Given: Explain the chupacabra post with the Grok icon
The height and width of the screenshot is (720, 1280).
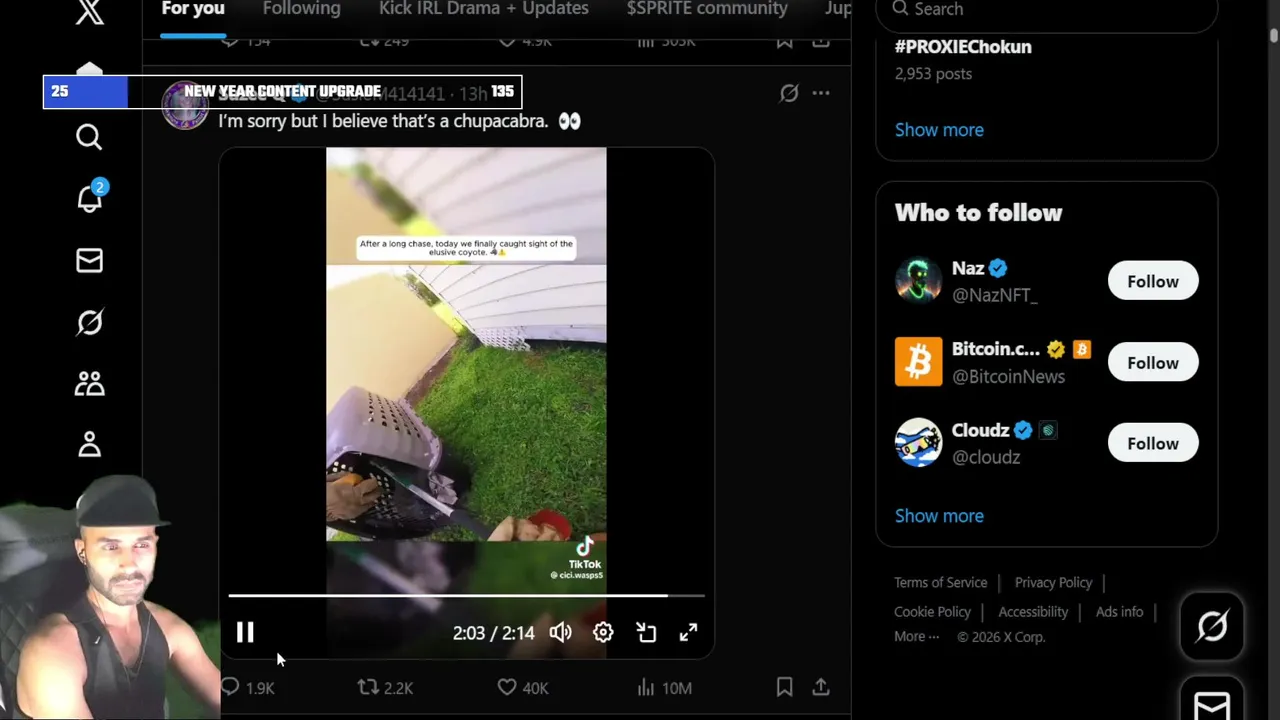Looking at the screenshot, I should [x=789, y=93].
